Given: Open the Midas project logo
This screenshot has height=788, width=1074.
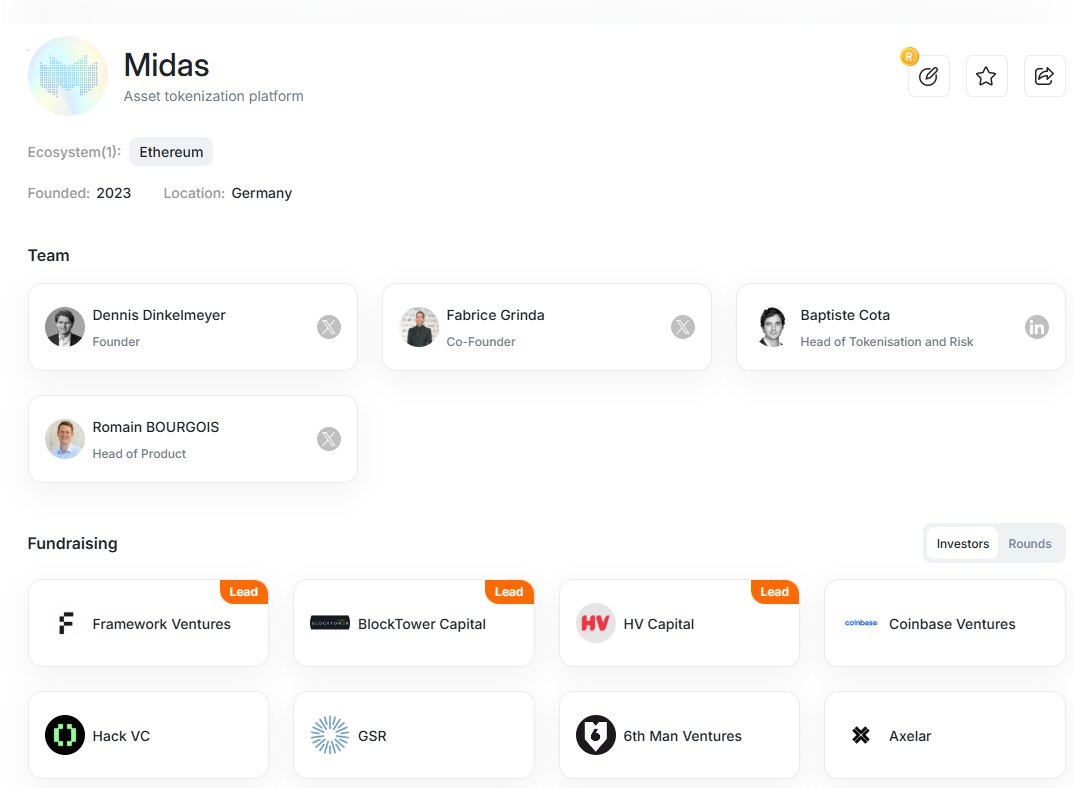Looking at the screenshot, I should tap(68, 76).
